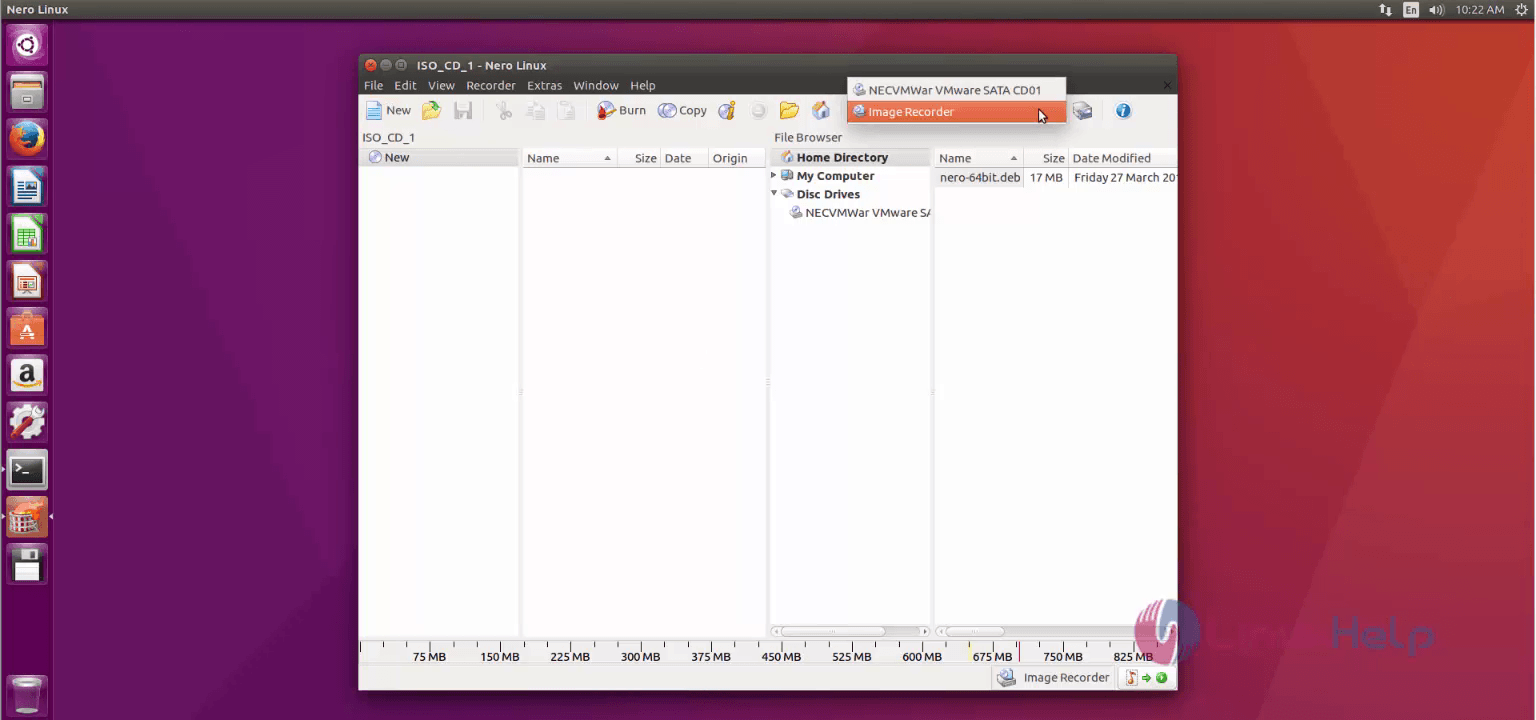Click the yellow capacity marker on ruler
Viewport: 1536px width, 720px height.
(969, 650)
